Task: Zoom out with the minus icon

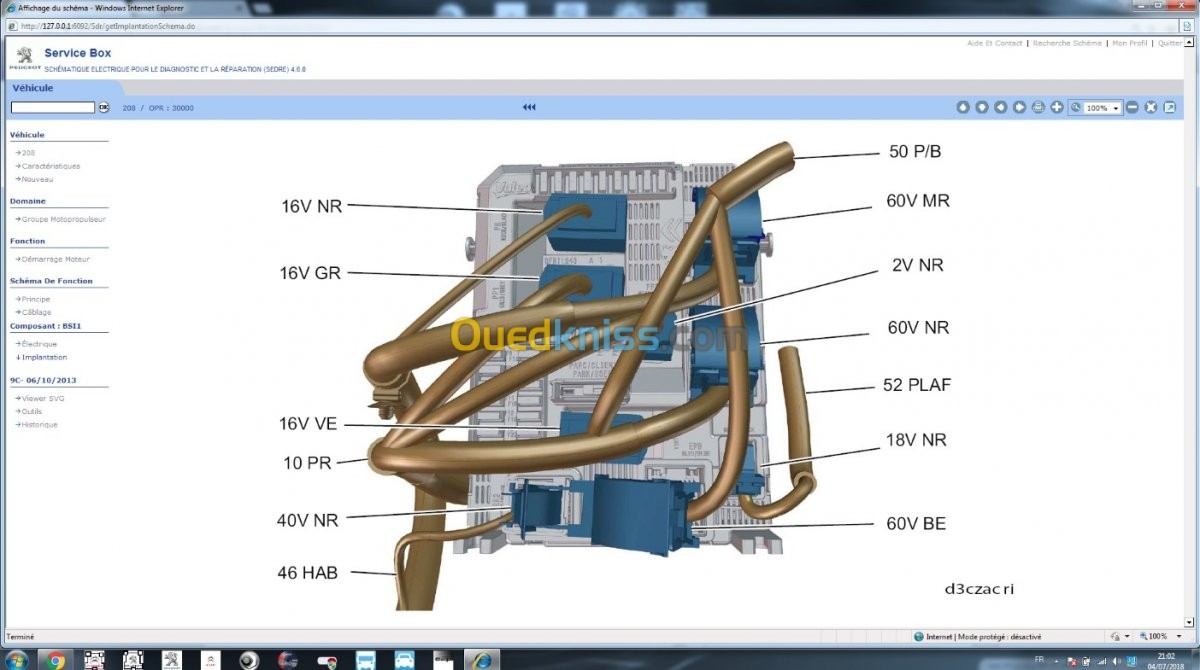Action: [x=1132, y=107]
